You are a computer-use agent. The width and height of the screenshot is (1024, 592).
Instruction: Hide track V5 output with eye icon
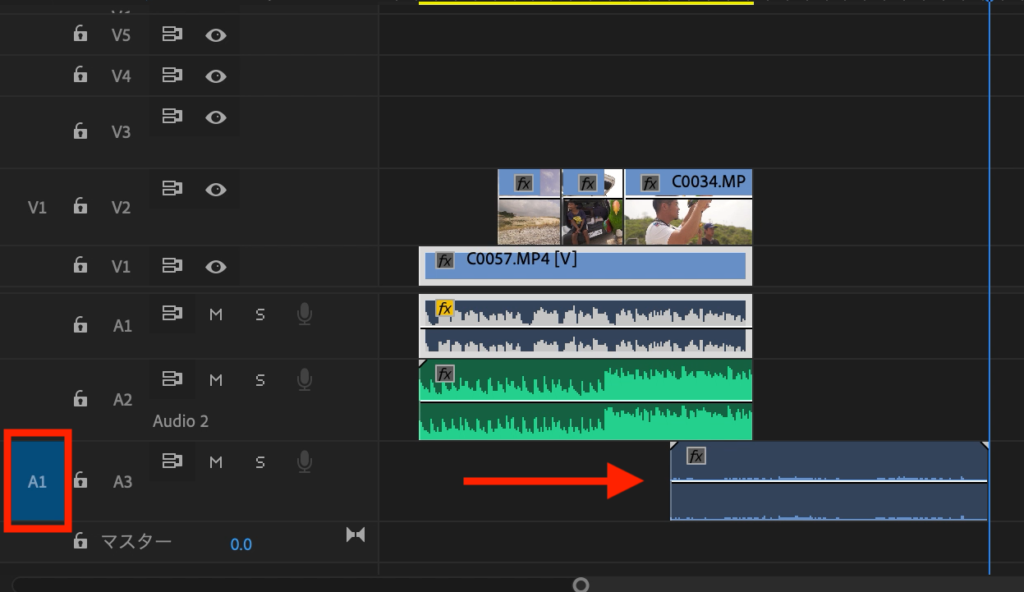[216, 35]
